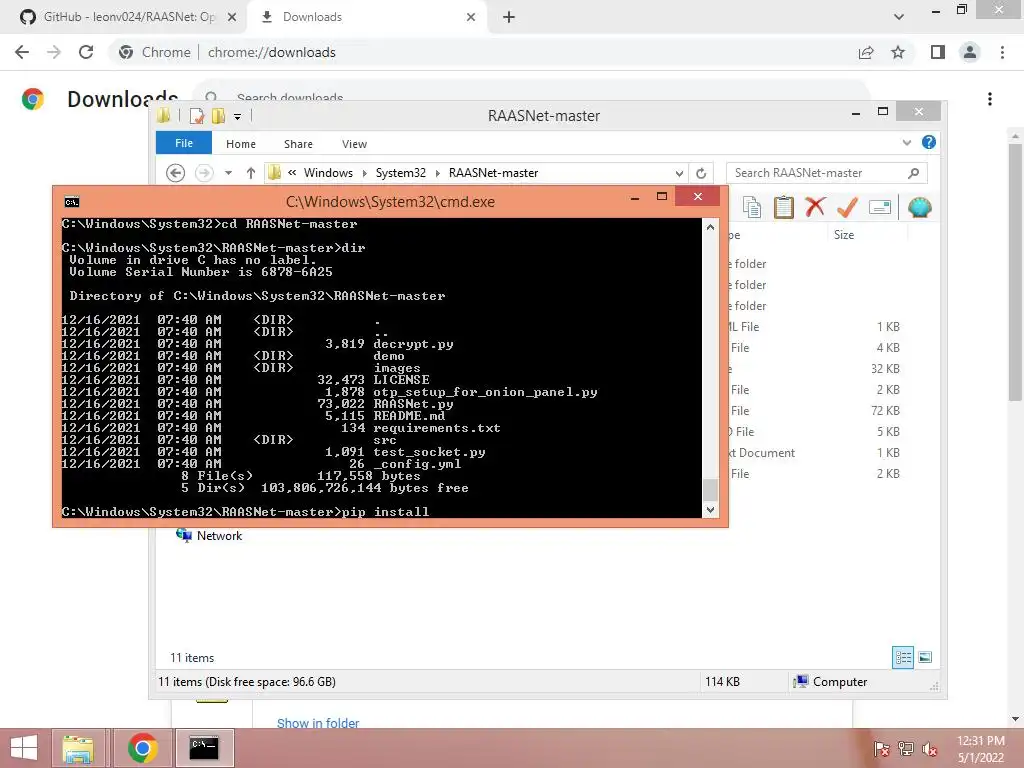Open Windows Start button

pyautogui.click(x=24, y=748)
